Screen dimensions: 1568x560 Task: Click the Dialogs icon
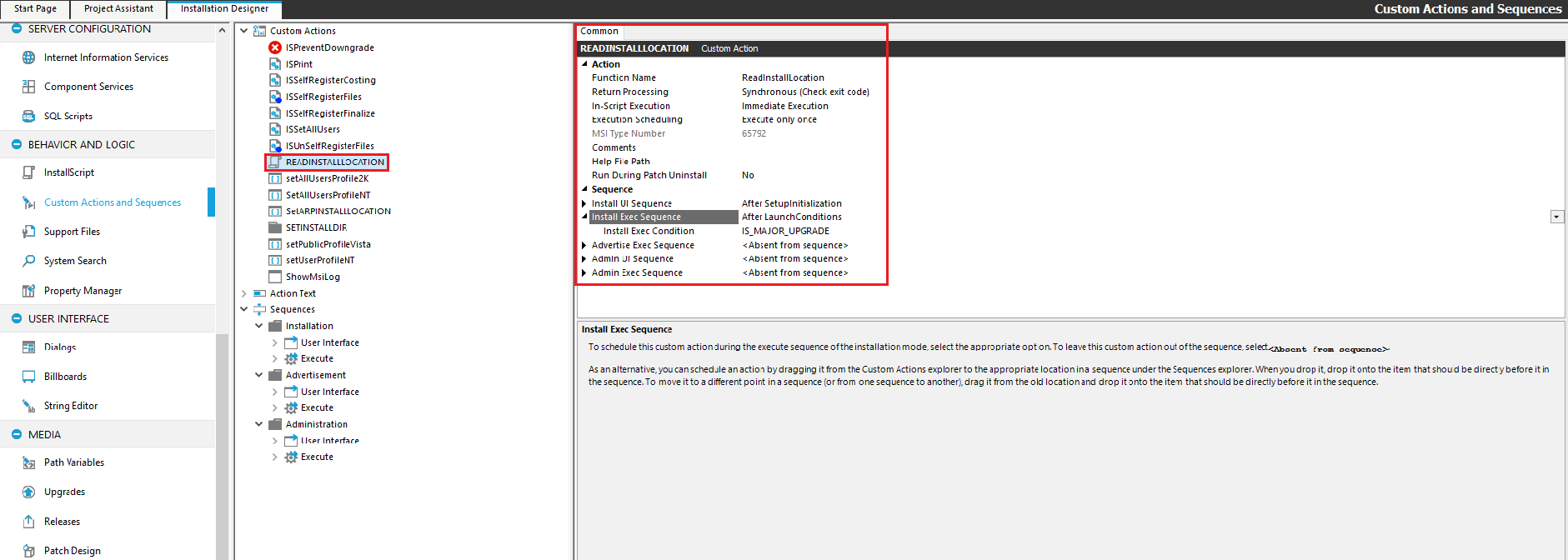point(28,347)
